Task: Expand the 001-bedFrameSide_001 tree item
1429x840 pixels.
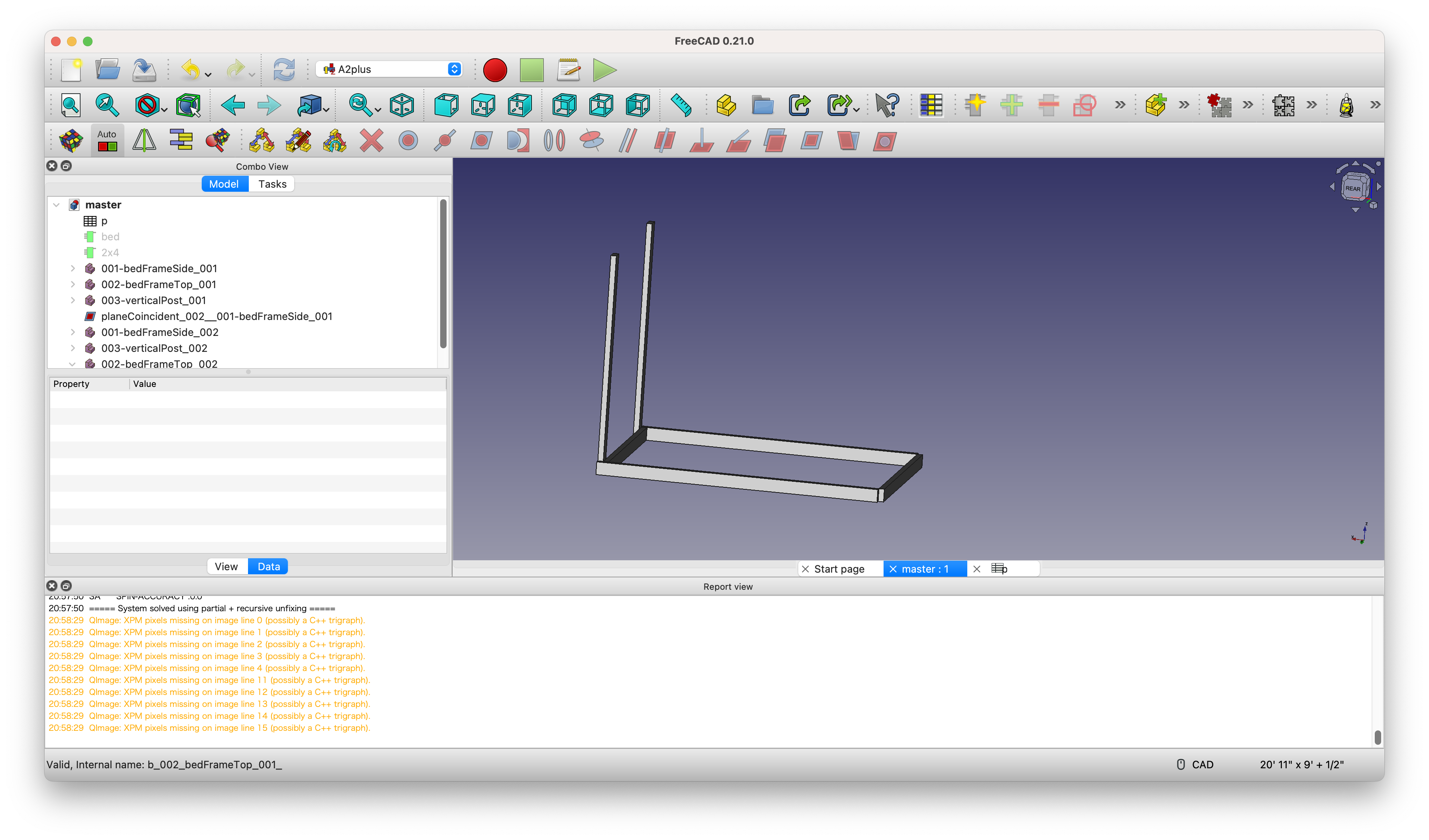Action: [73, 269]
